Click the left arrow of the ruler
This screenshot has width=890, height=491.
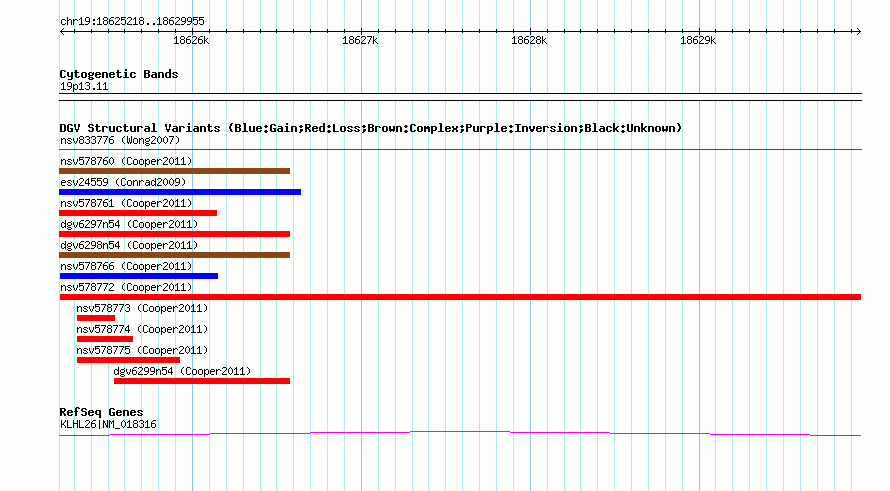click(62, 31)
